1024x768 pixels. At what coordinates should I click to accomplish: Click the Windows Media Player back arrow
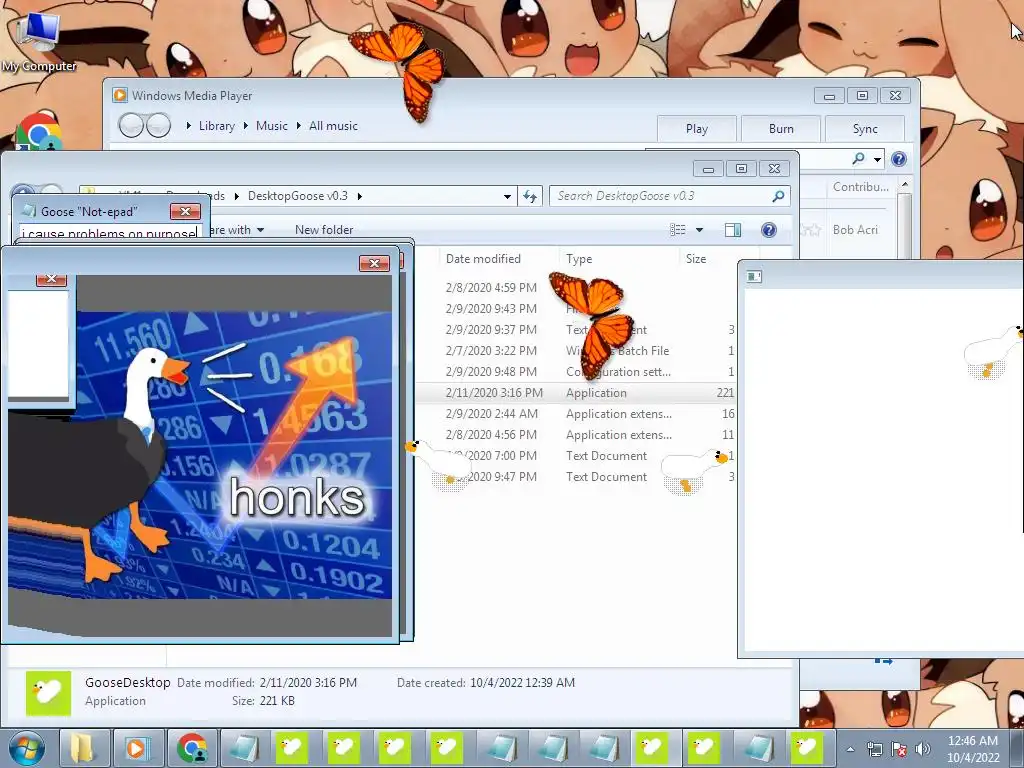(x=131, y=125)
